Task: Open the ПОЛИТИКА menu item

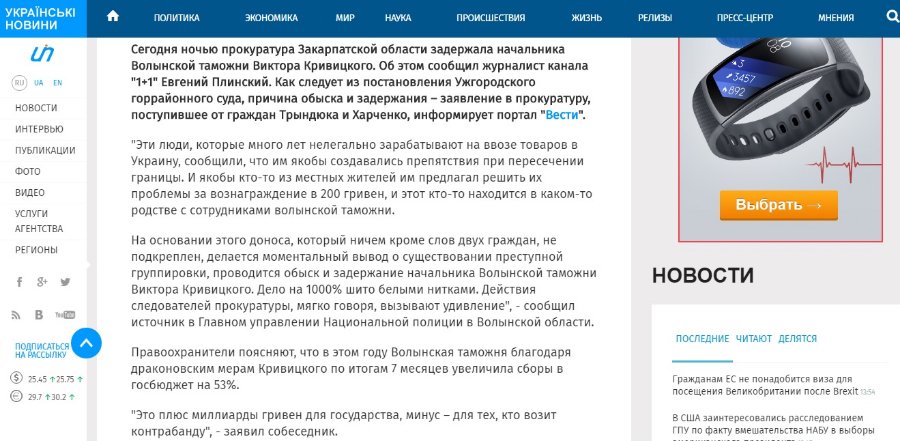Action: point(176,18)
